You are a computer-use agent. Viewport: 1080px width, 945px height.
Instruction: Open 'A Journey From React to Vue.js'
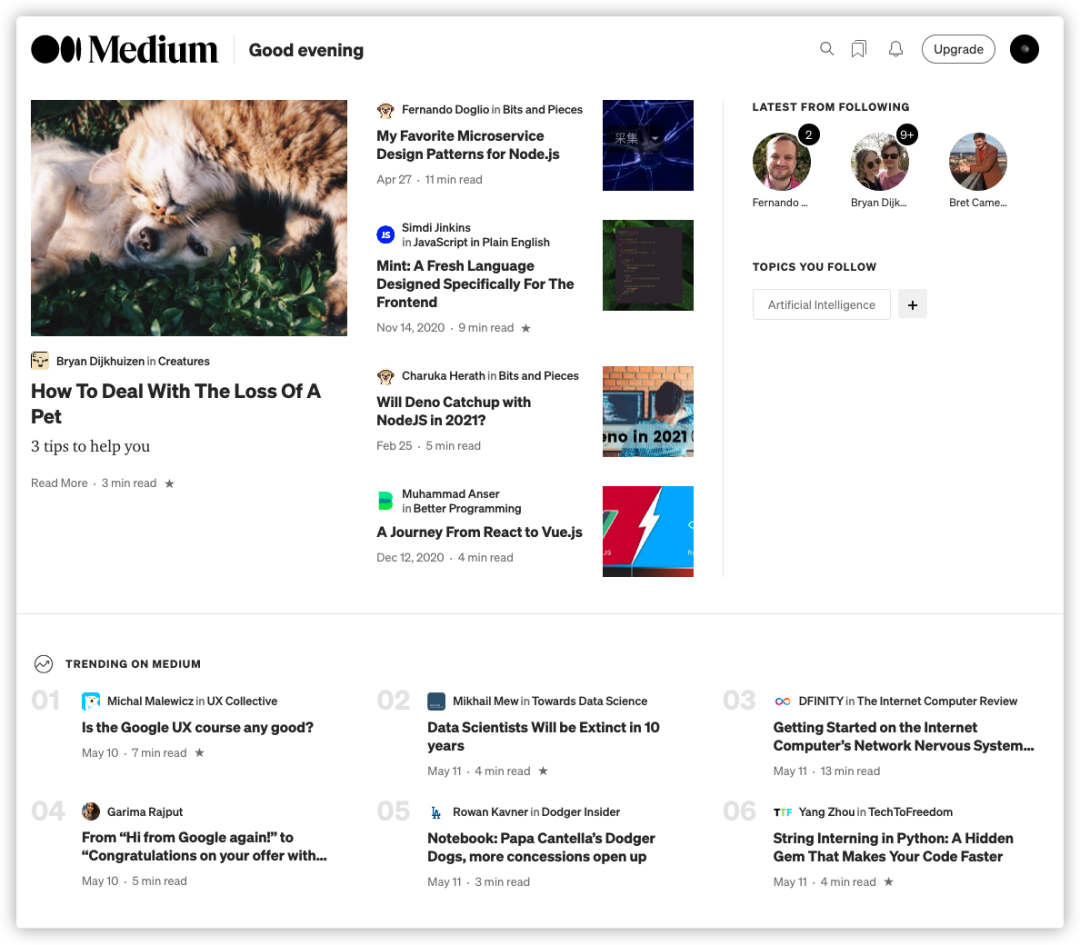tap(479, 532)
